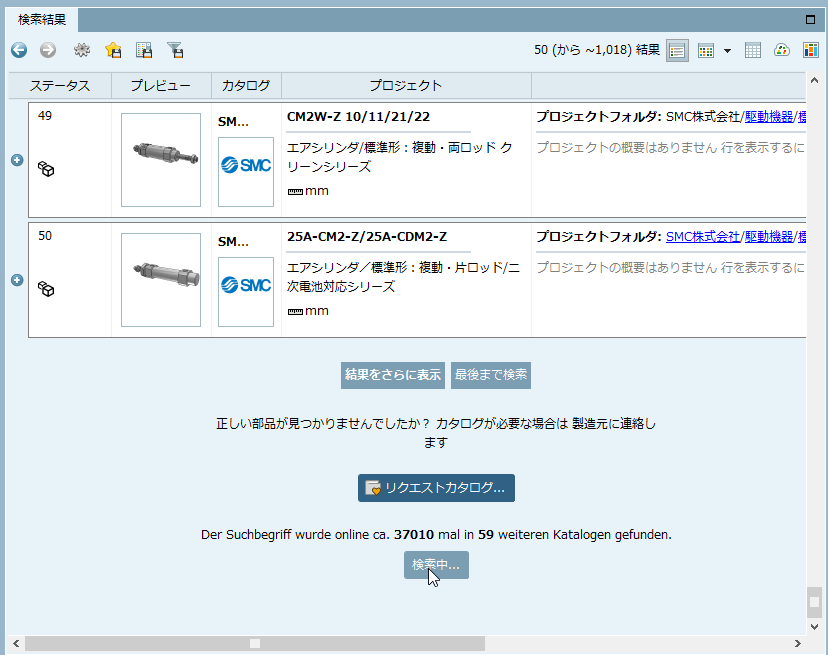Click the filter funnel icon

click(175, 50)
